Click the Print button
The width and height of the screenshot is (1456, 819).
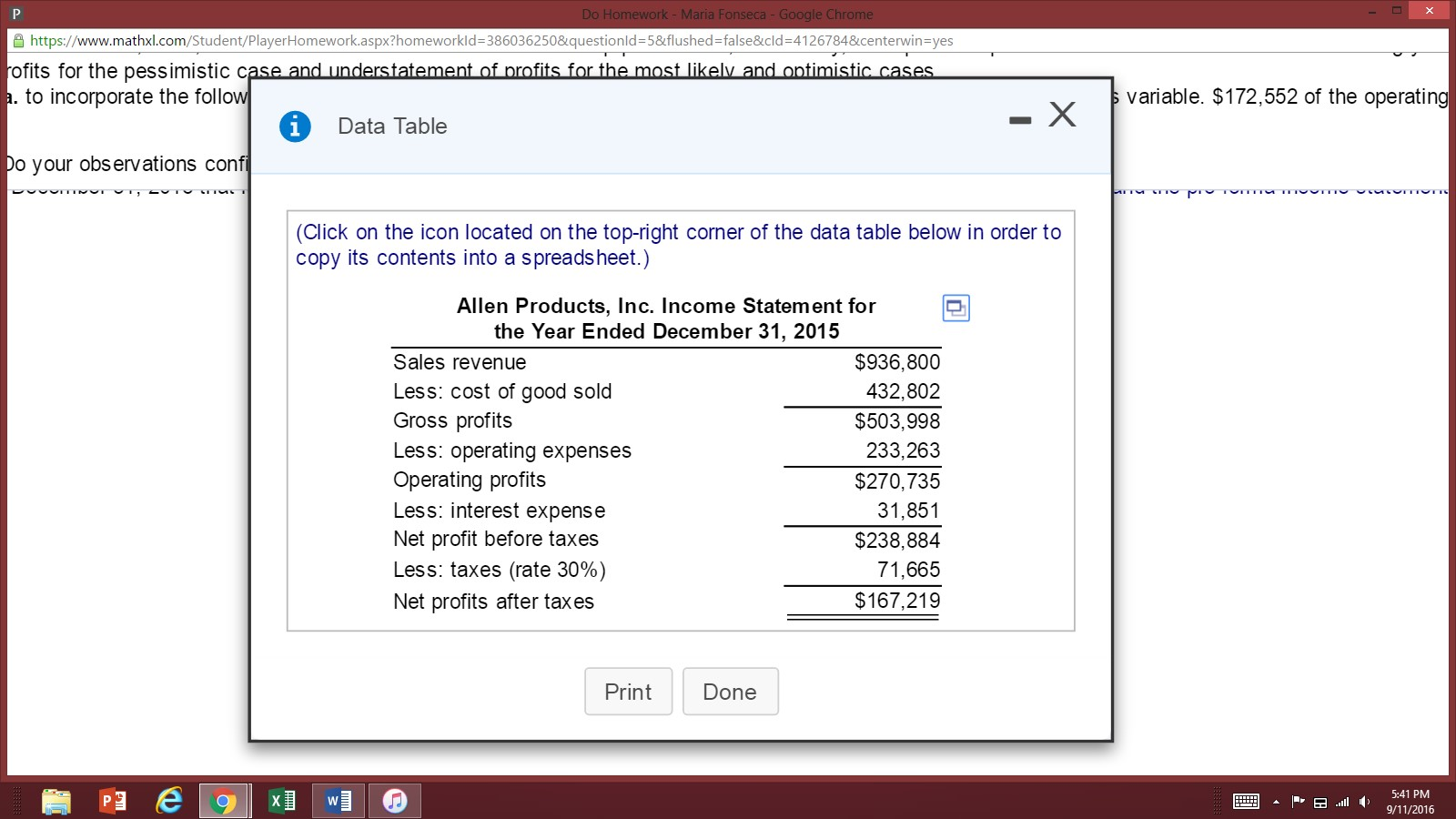click(x=628, y=692)
